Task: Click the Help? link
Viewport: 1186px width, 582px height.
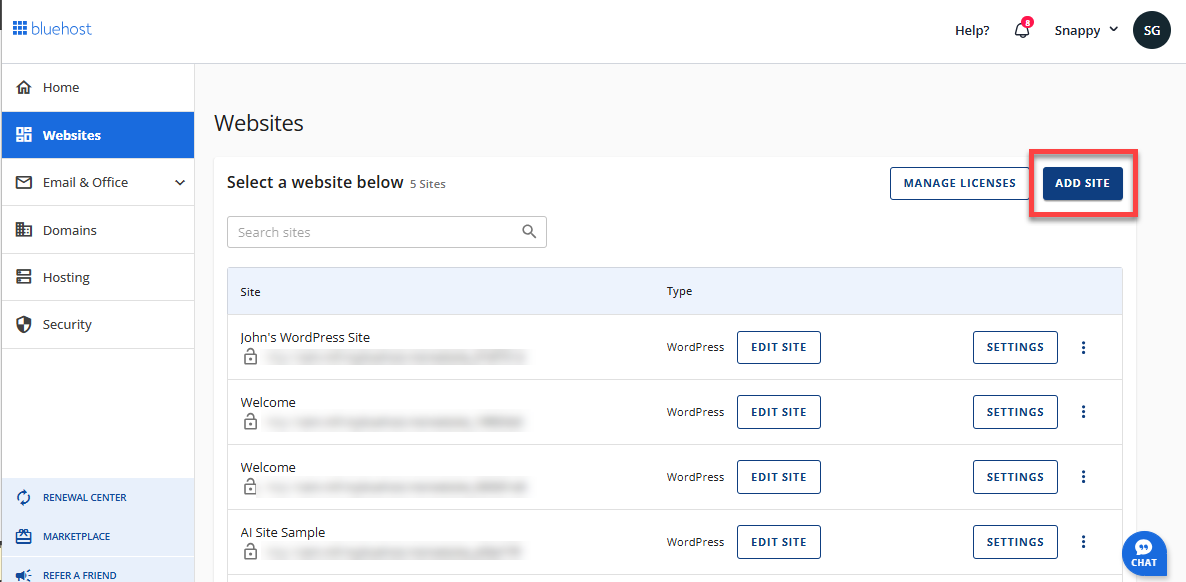Action: pyautogui.click(x=972, y=31)
